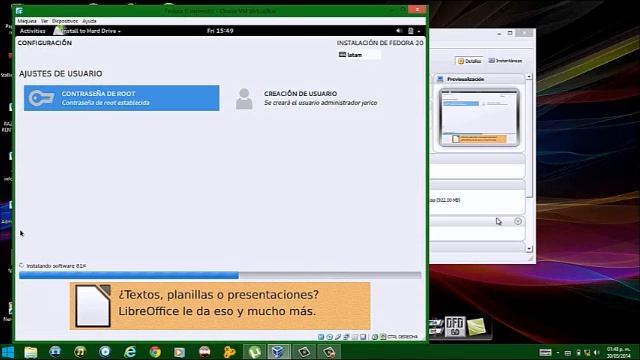Open File Explorer from the taskbar

coord(31,352)
